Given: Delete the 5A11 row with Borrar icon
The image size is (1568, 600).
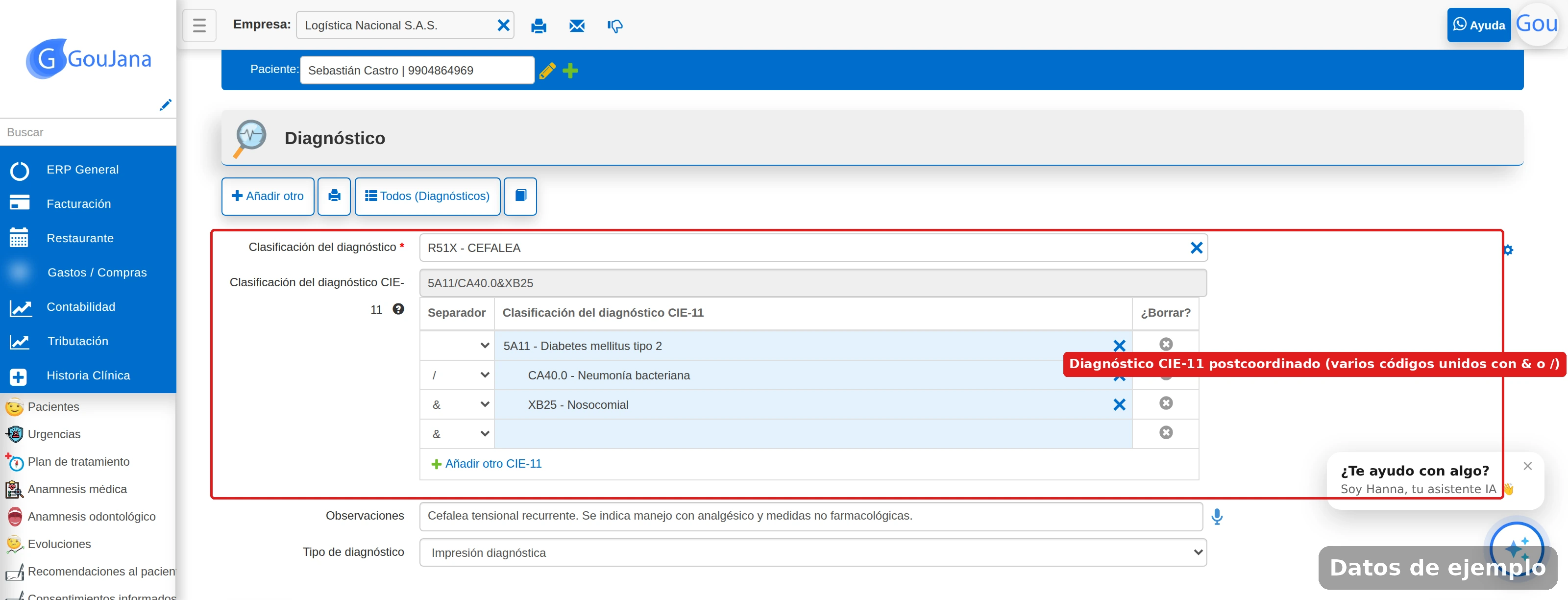Looking at the screenshot, I should click(1166, 344).
